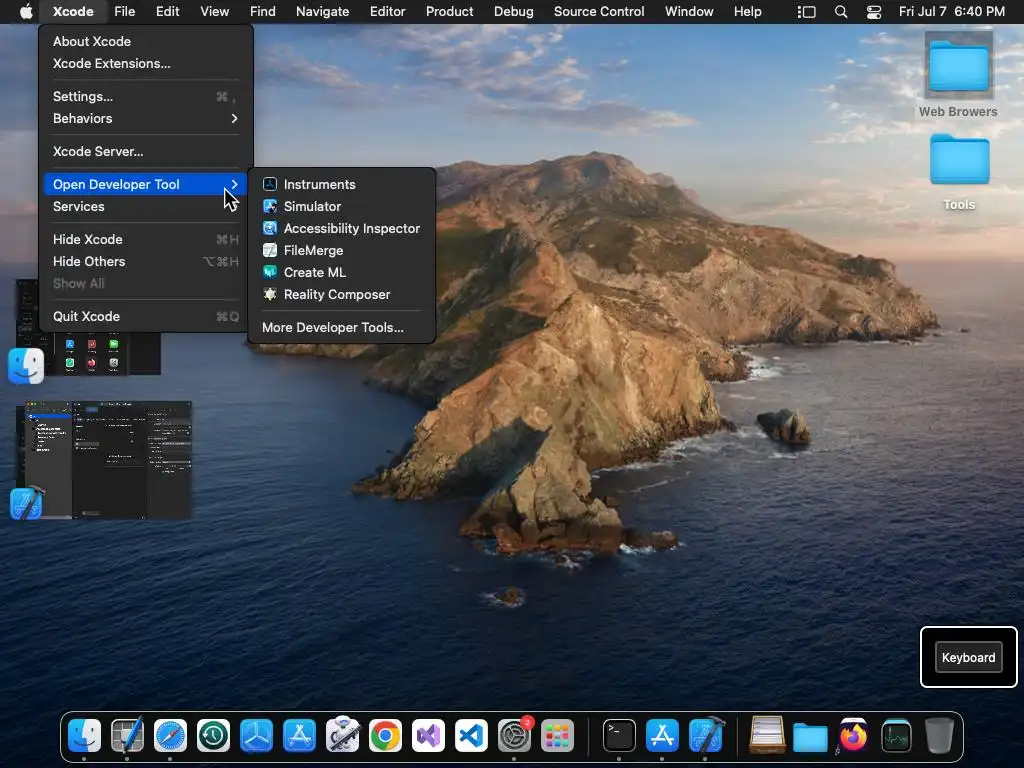
Task: Launch Simulator from the submenu
Action: (312, 206)
